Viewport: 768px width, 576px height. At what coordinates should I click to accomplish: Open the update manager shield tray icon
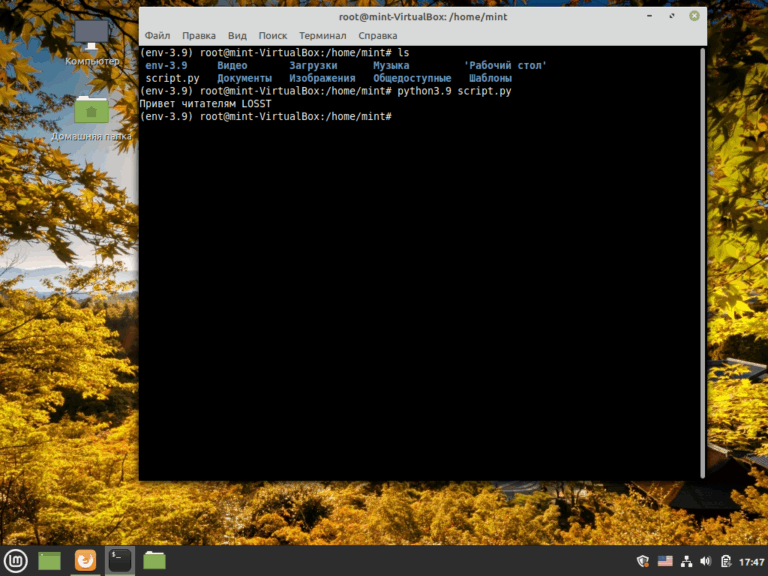tap(643, 561)
